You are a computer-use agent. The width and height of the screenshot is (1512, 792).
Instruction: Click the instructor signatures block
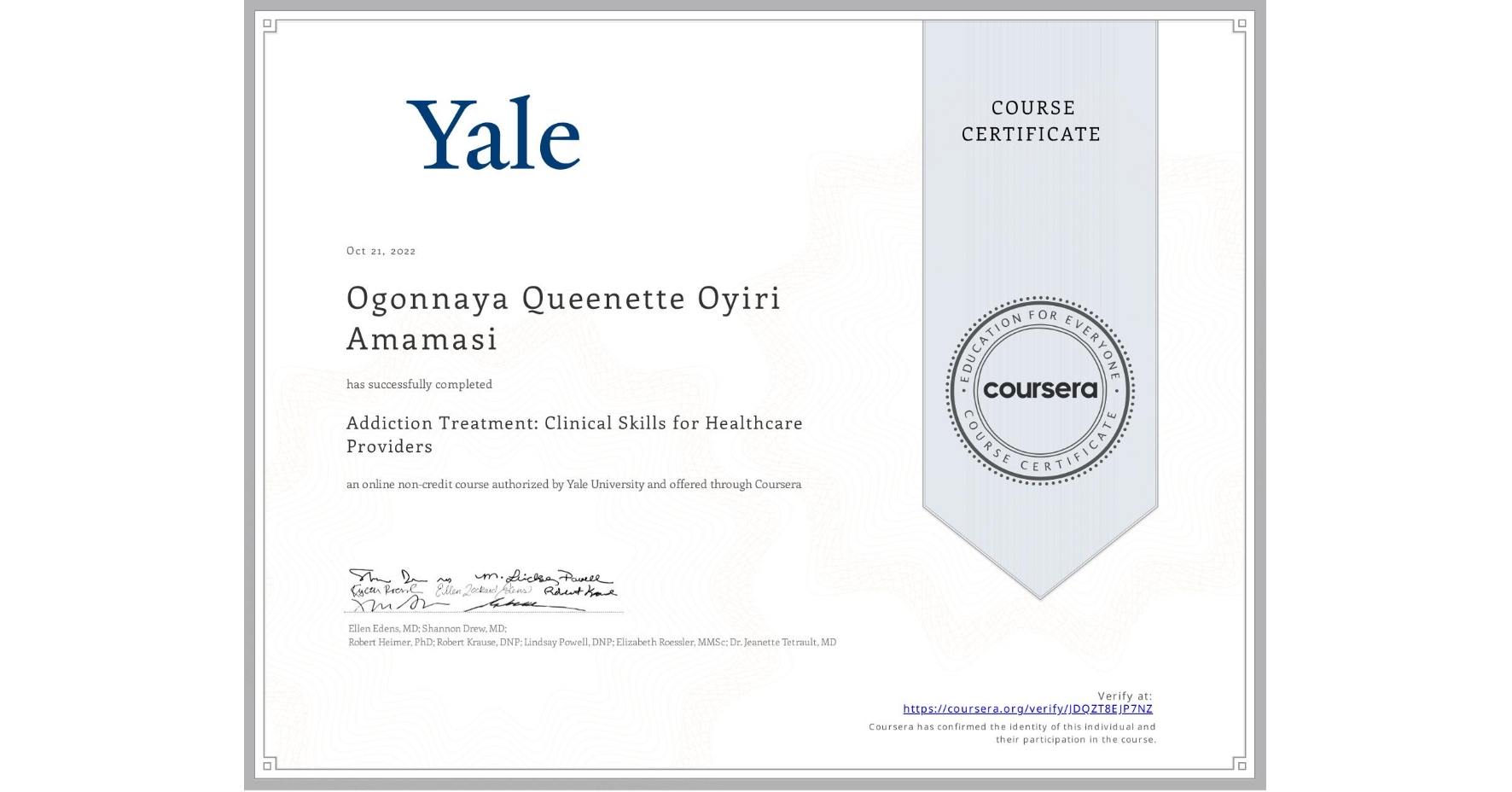click(x=486, y=589)
